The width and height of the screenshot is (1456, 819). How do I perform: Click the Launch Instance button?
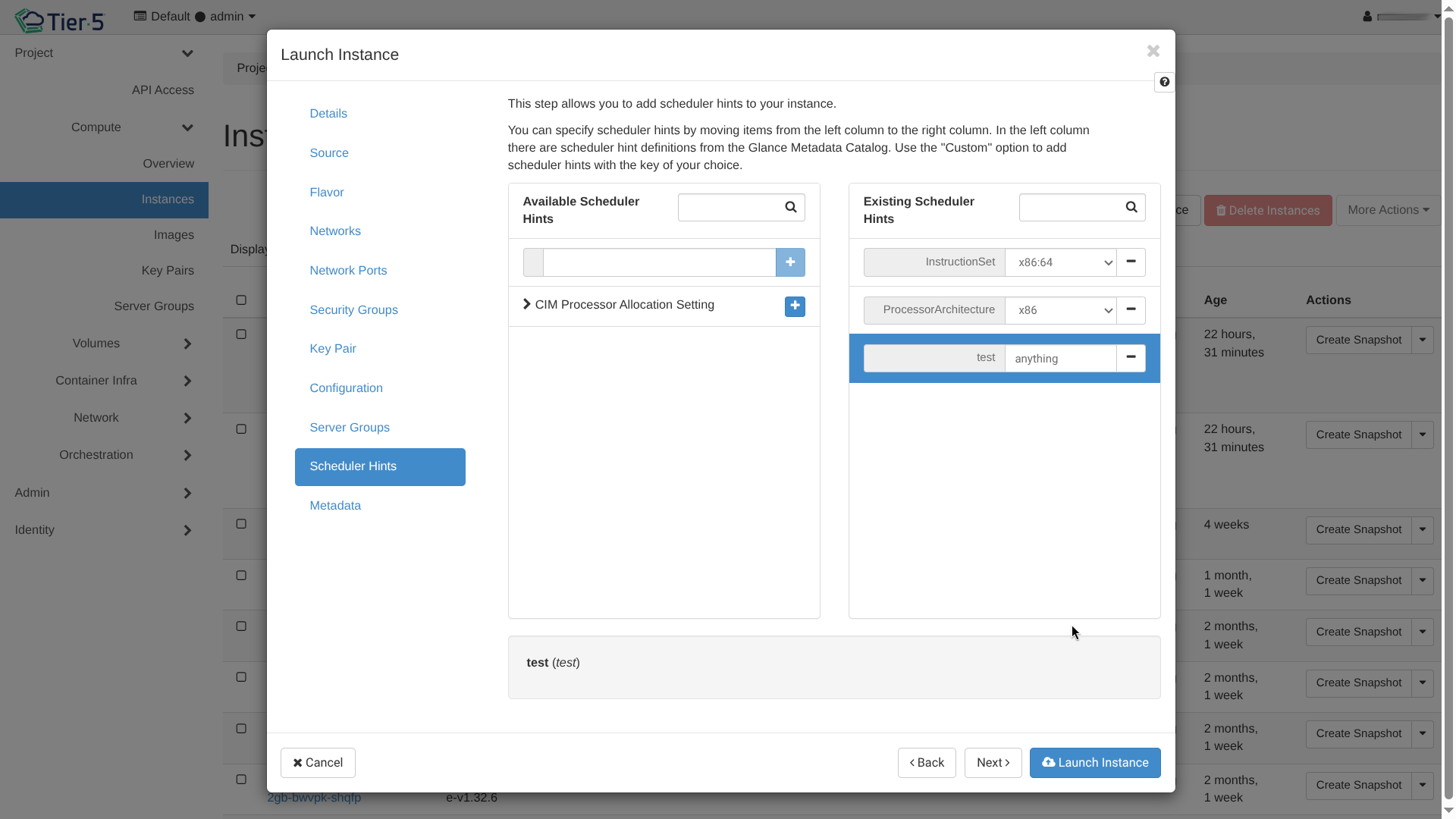1094,762
